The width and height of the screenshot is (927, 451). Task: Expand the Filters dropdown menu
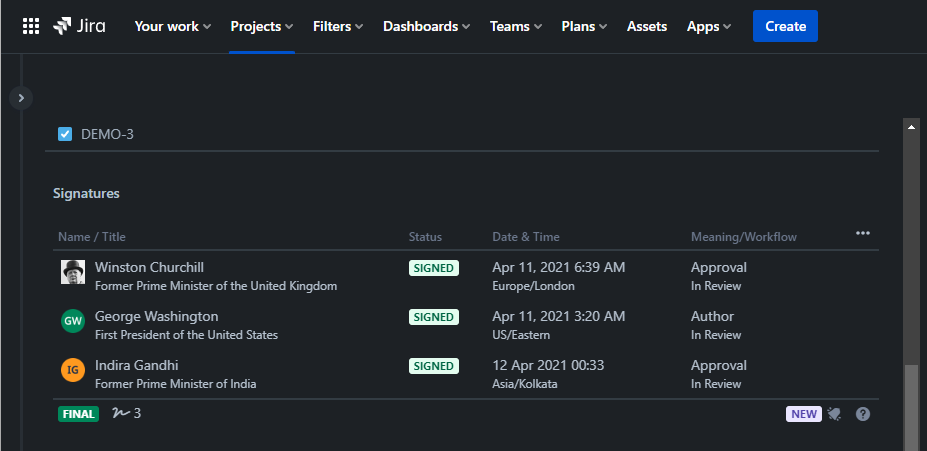point(338,27)
